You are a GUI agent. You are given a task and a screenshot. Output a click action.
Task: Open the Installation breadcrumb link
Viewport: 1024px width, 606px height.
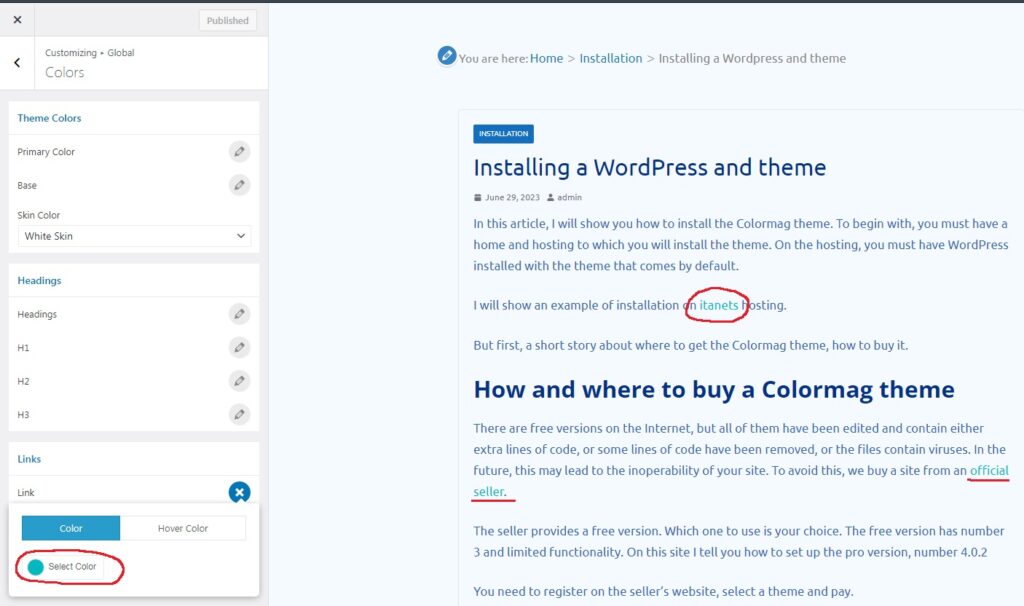tap(611, 58)
